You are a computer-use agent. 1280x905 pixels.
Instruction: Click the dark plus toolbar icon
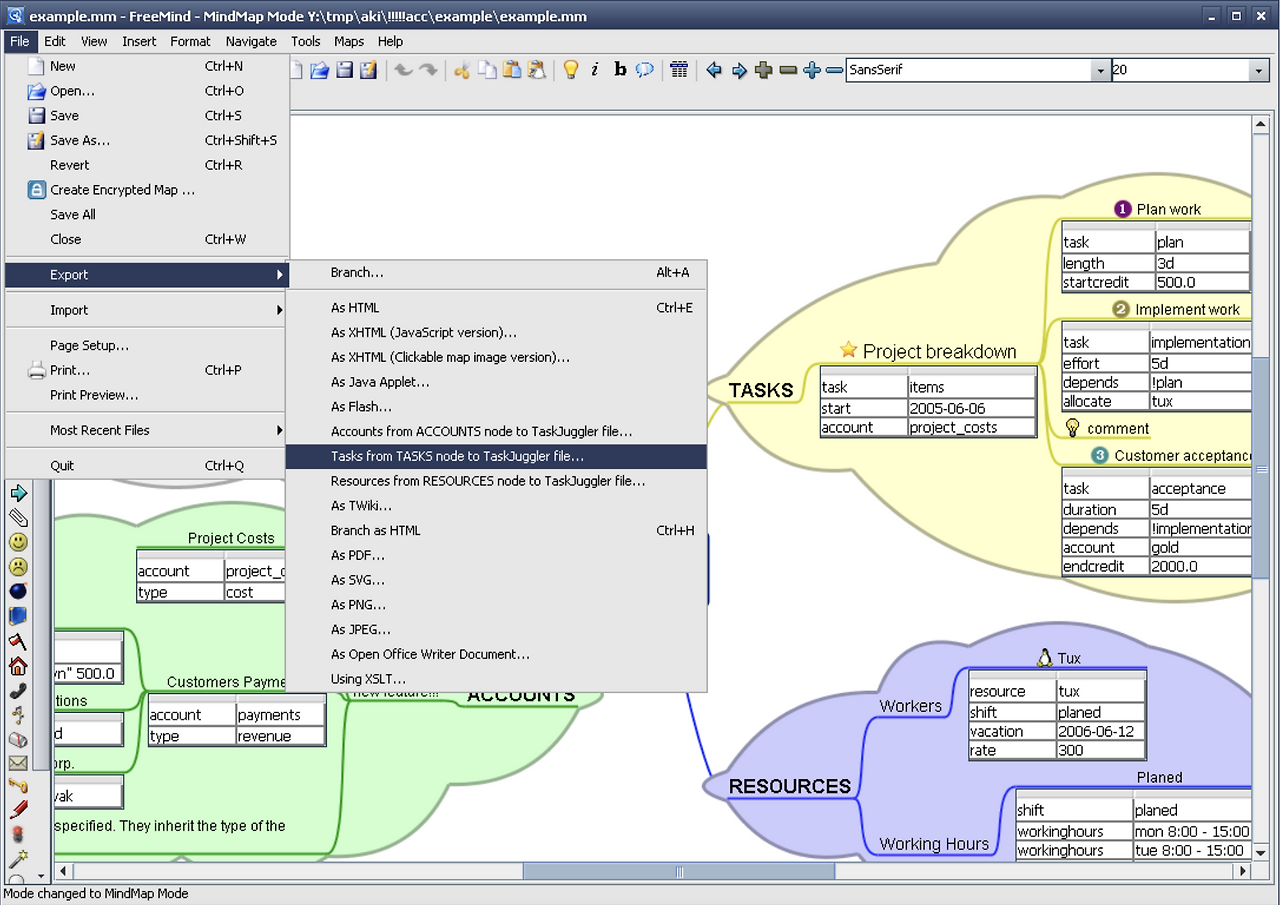(764, 70)
